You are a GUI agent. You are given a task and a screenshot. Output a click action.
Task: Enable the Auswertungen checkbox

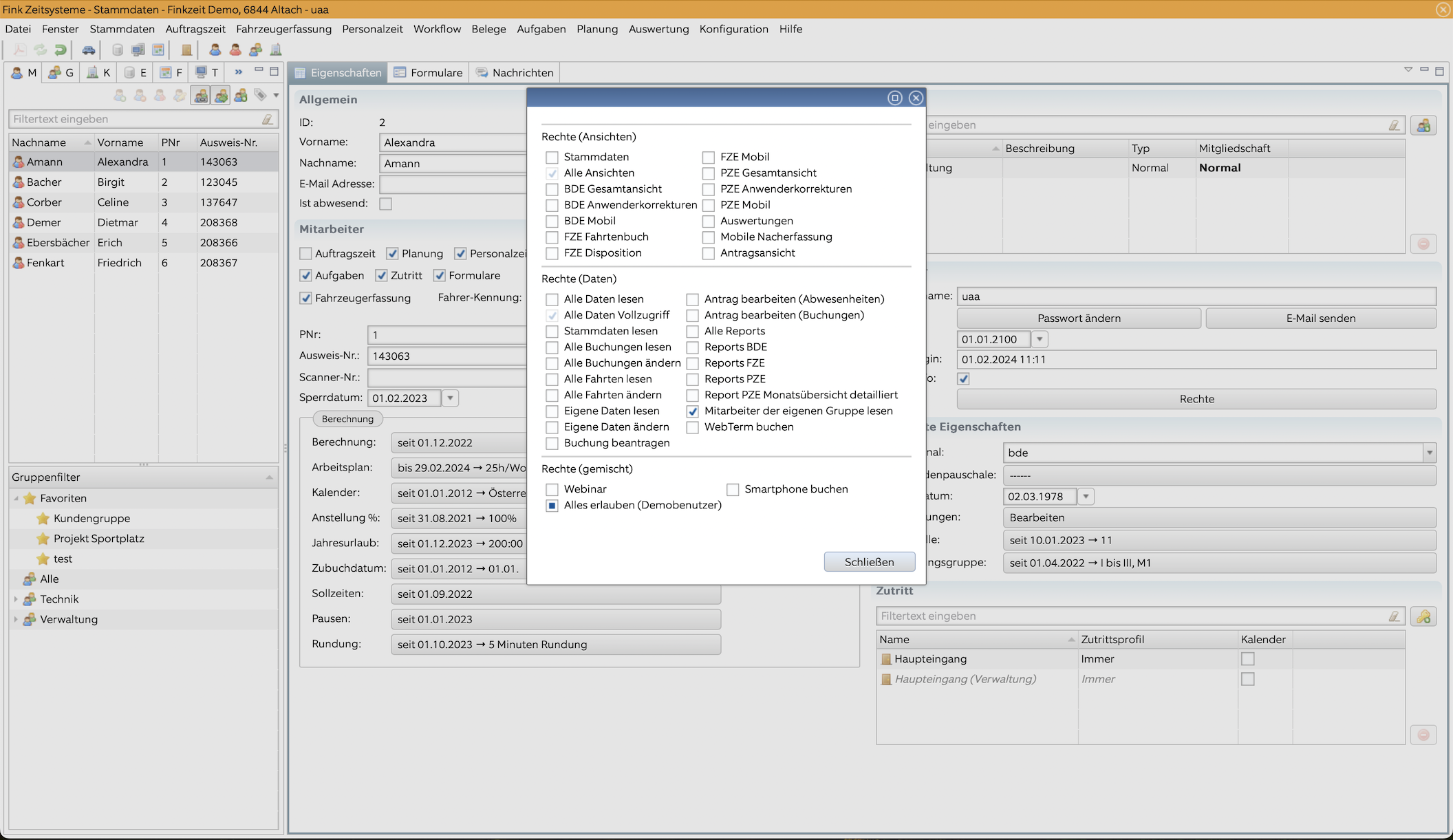pyautogui.click(x=708, y=222)
